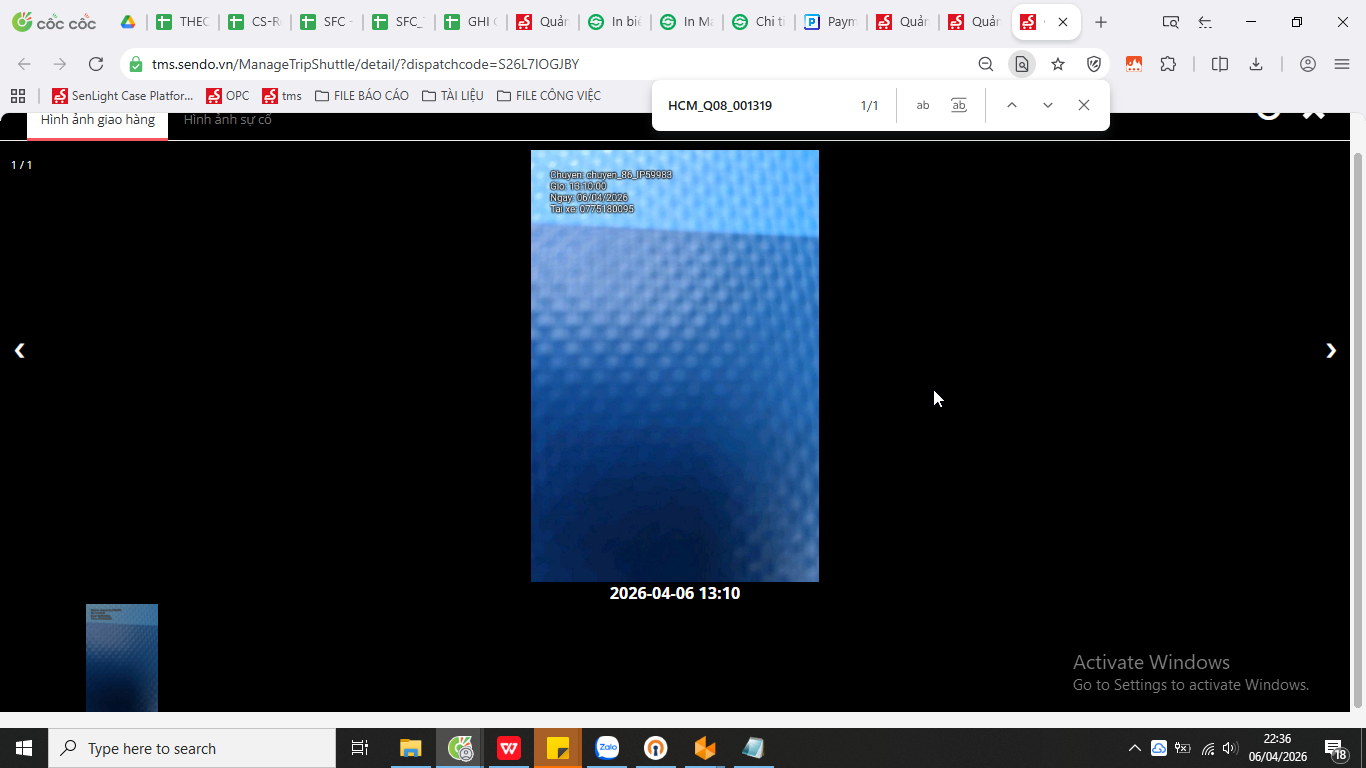Screen dimensions: 1366x768
Task: Switch to the In biê tab
Action: point(615,22)
